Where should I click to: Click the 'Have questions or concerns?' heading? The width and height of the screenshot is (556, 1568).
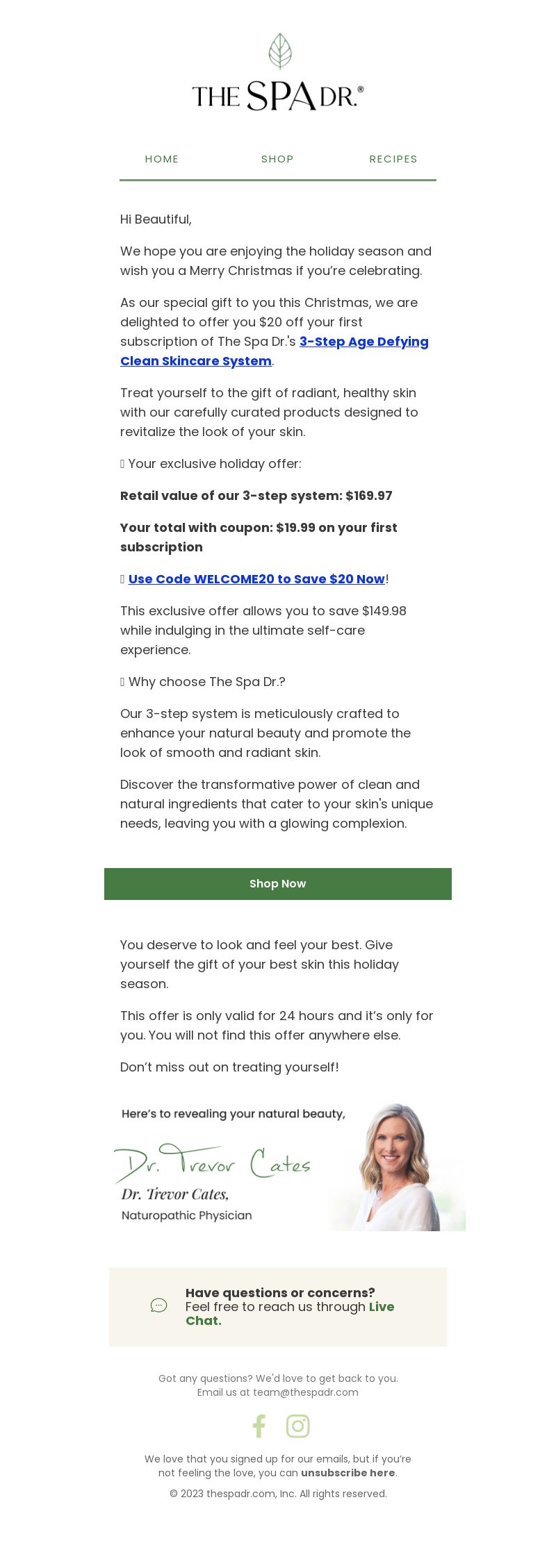pyautogui.click(x=280, y=1293)
